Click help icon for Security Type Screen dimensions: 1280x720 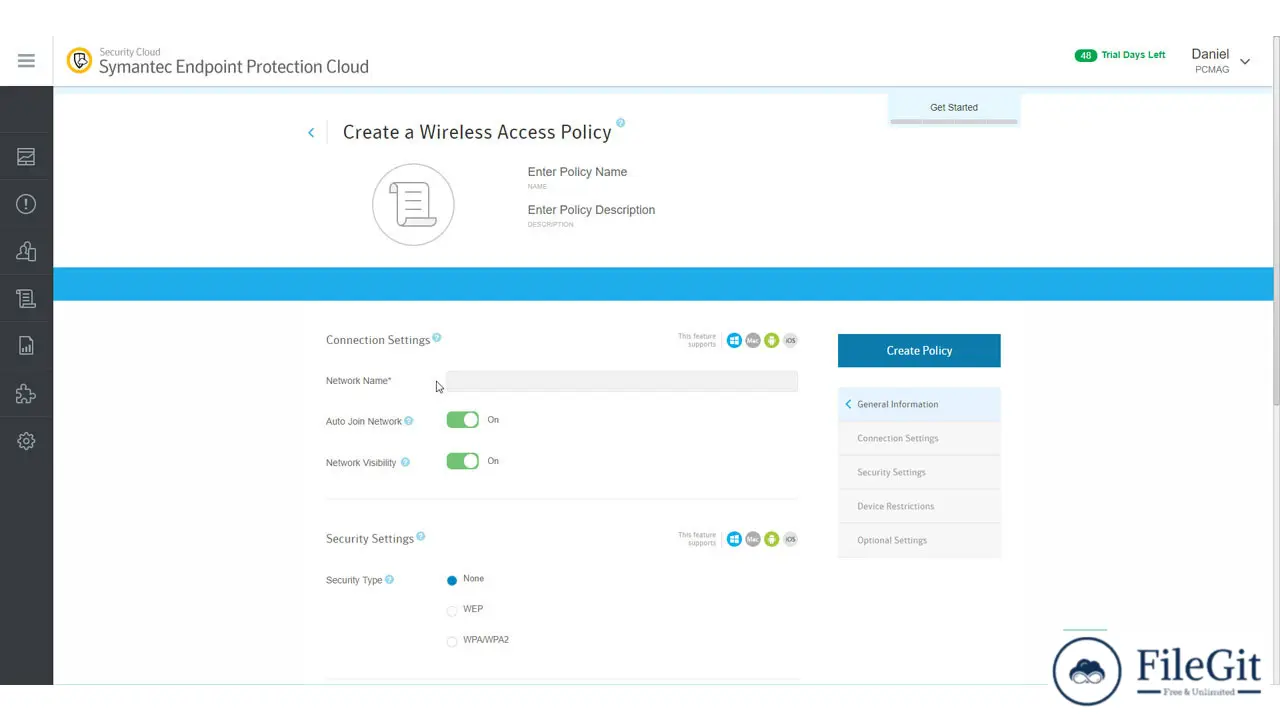pyautogui.click(x=389, y=579)
